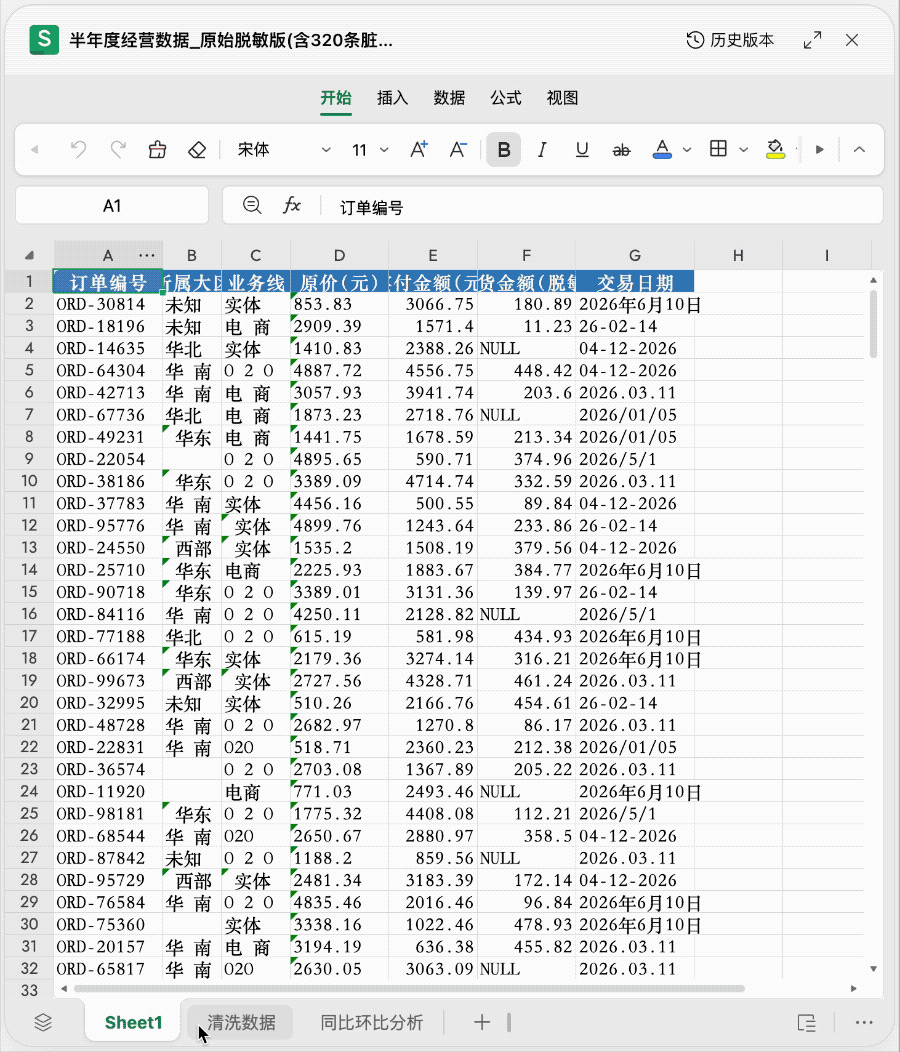This screenshot has width=900, height=1052.
Task: Click the bottom-right panel layout icon
Action: click(807, 1023)
